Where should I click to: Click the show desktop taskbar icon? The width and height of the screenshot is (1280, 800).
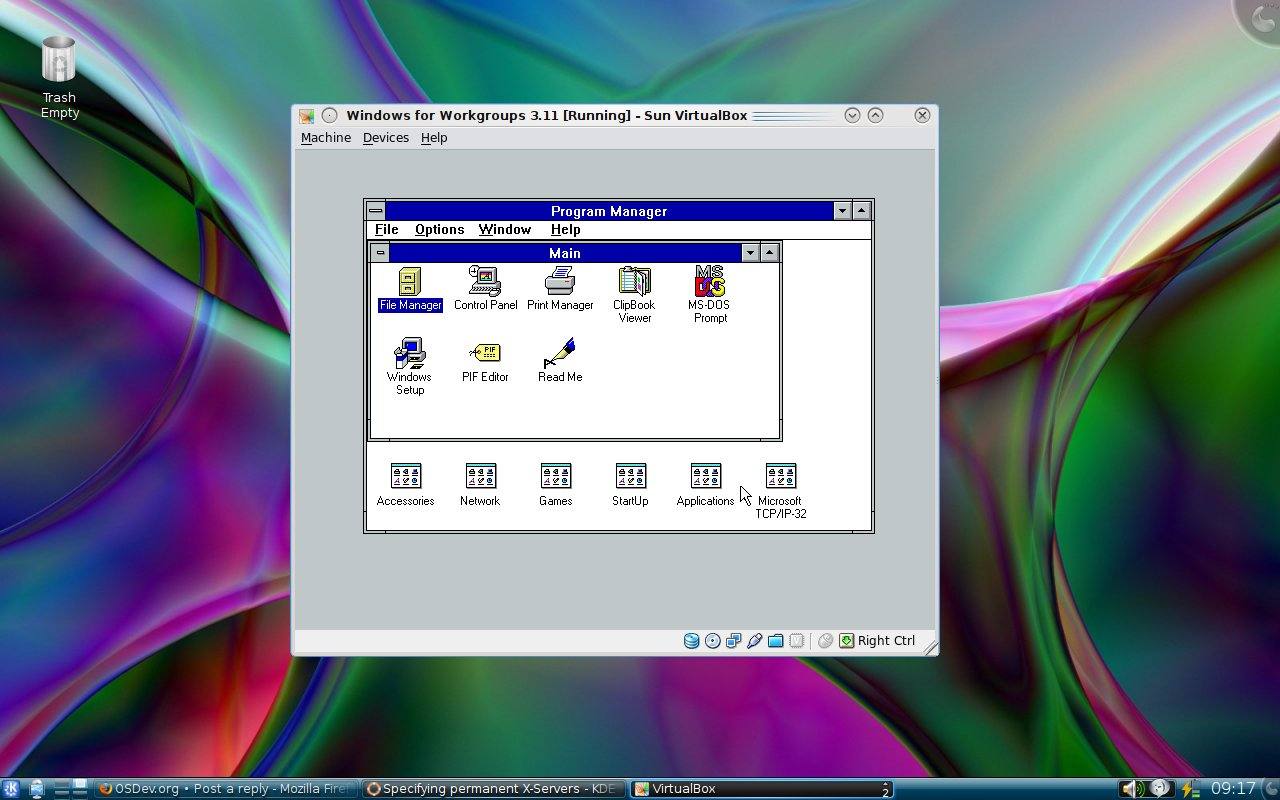pos(37,789)
